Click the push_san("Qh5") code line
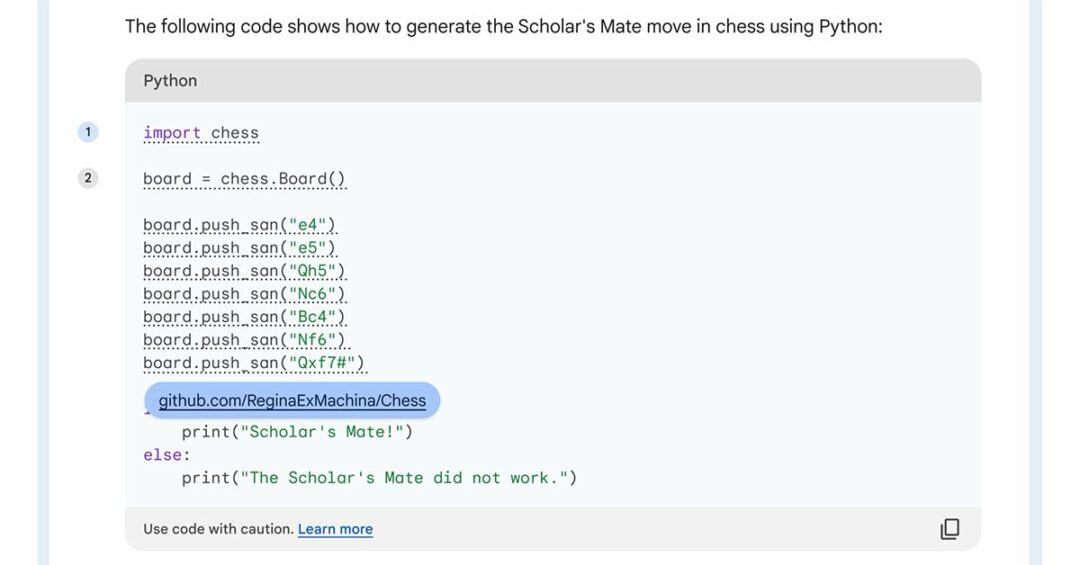Viewport: 1080px width, 565px height. (244, 271)
